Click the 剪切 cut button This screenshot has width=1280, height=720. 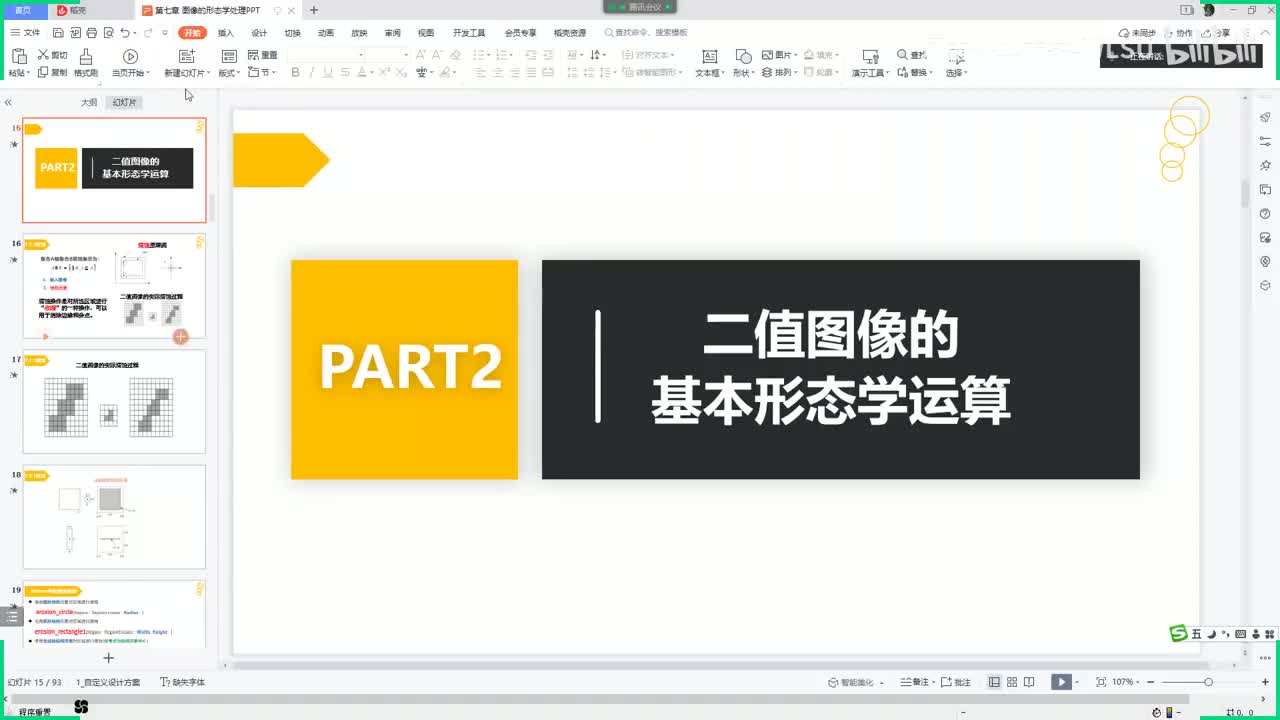click(x=52, y=55)
